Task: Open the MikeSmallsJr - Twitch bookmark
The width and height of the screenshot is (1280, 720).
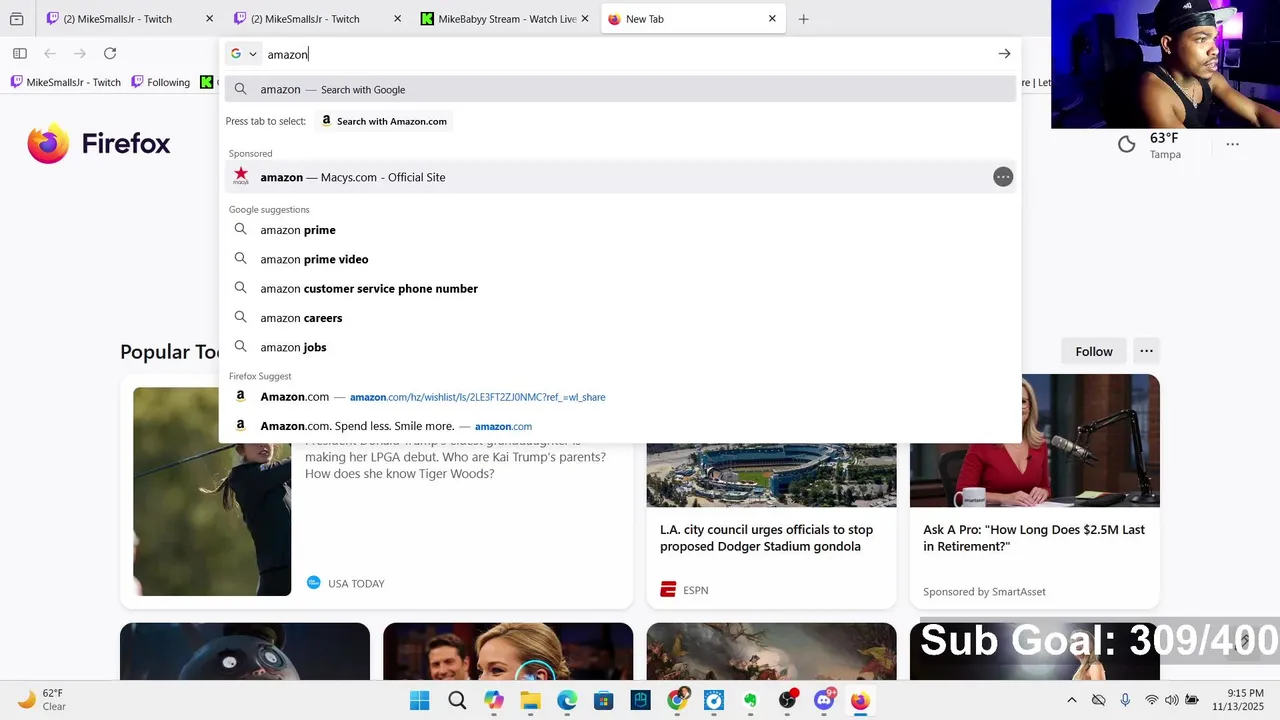Action: pos(66,82)
